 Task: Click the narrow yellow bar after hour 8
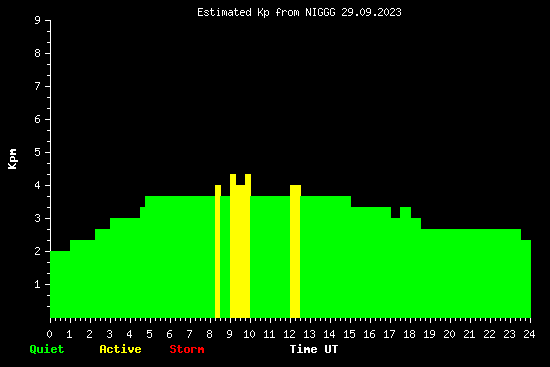pos(218,251)
